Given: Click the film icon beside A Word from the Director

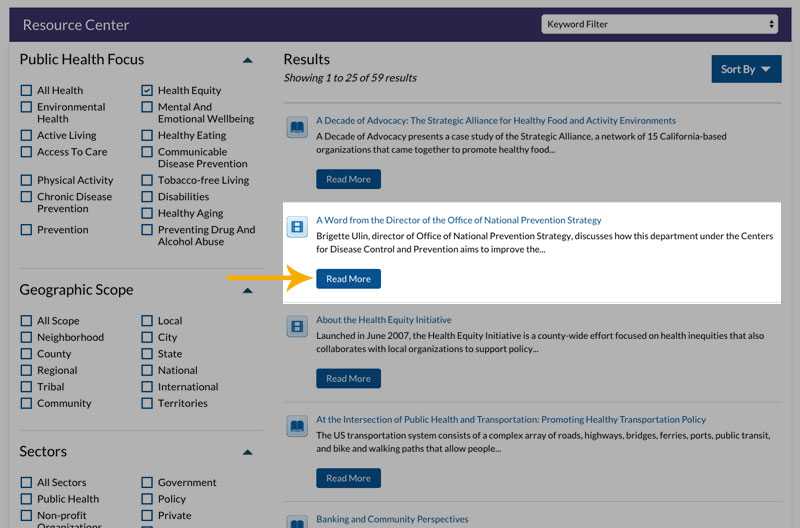Looking at the screenshot, I should pos(297,227).
